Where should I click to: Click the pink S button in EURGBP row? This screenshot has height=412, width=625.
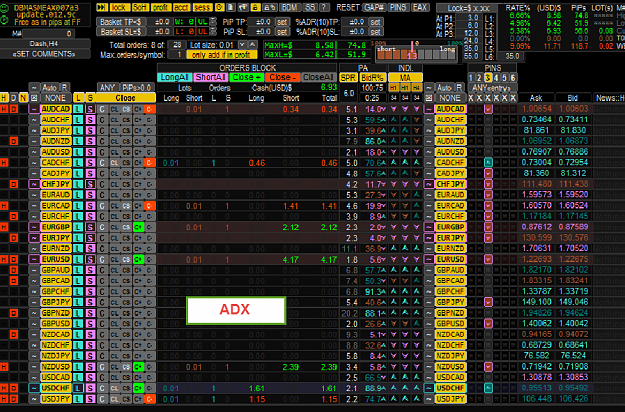pyautogui.click(x=90, y=227)
